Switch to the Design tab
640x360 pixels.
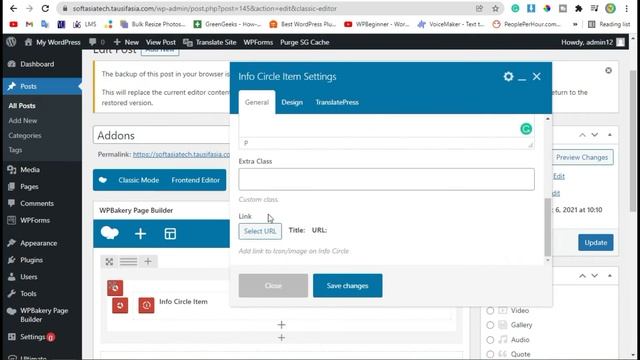pyautogui.click(x=292, y=102)
